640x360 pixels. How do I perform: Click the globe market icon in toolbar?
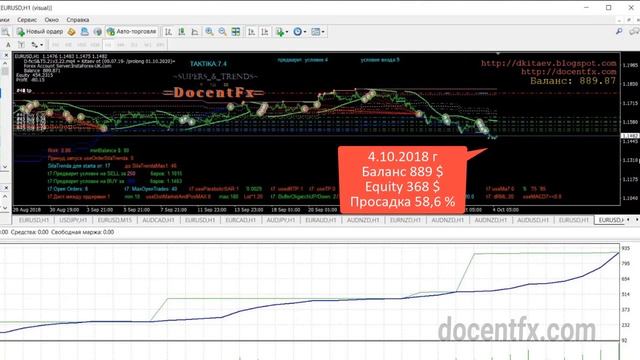[98, 31]
